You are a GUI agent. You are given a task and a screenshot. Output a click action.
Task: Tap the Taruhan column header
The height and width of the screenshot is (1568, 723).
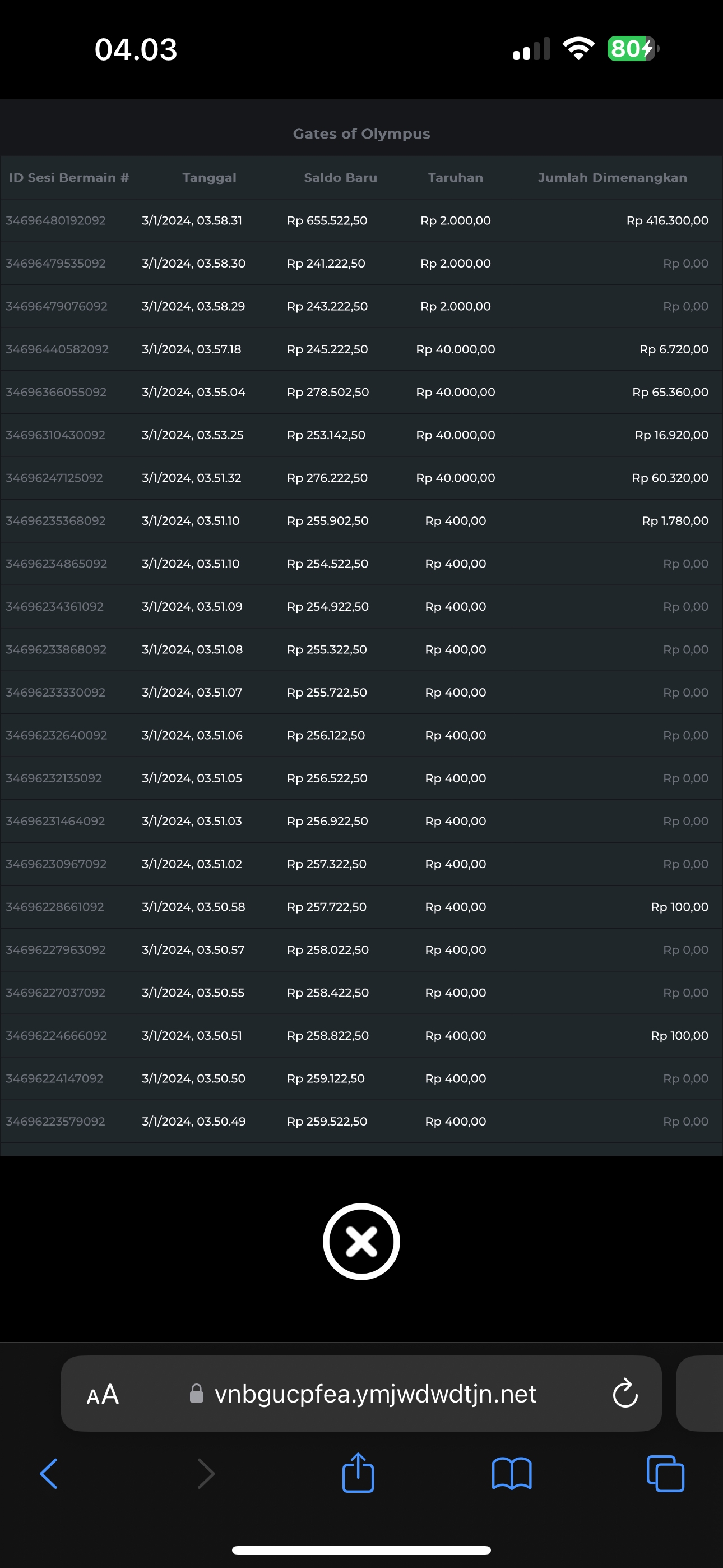tap(455, 178)
